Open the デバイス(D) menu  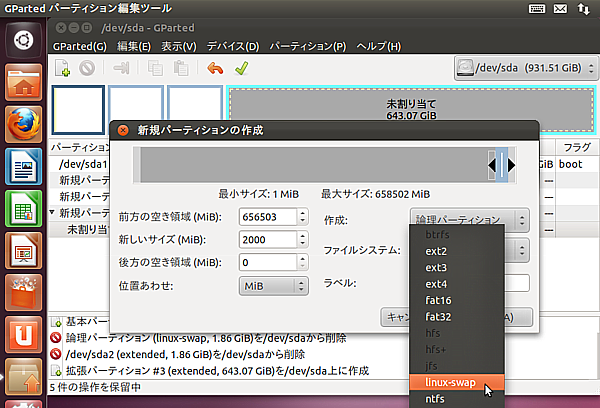click(x=233, y=47)
